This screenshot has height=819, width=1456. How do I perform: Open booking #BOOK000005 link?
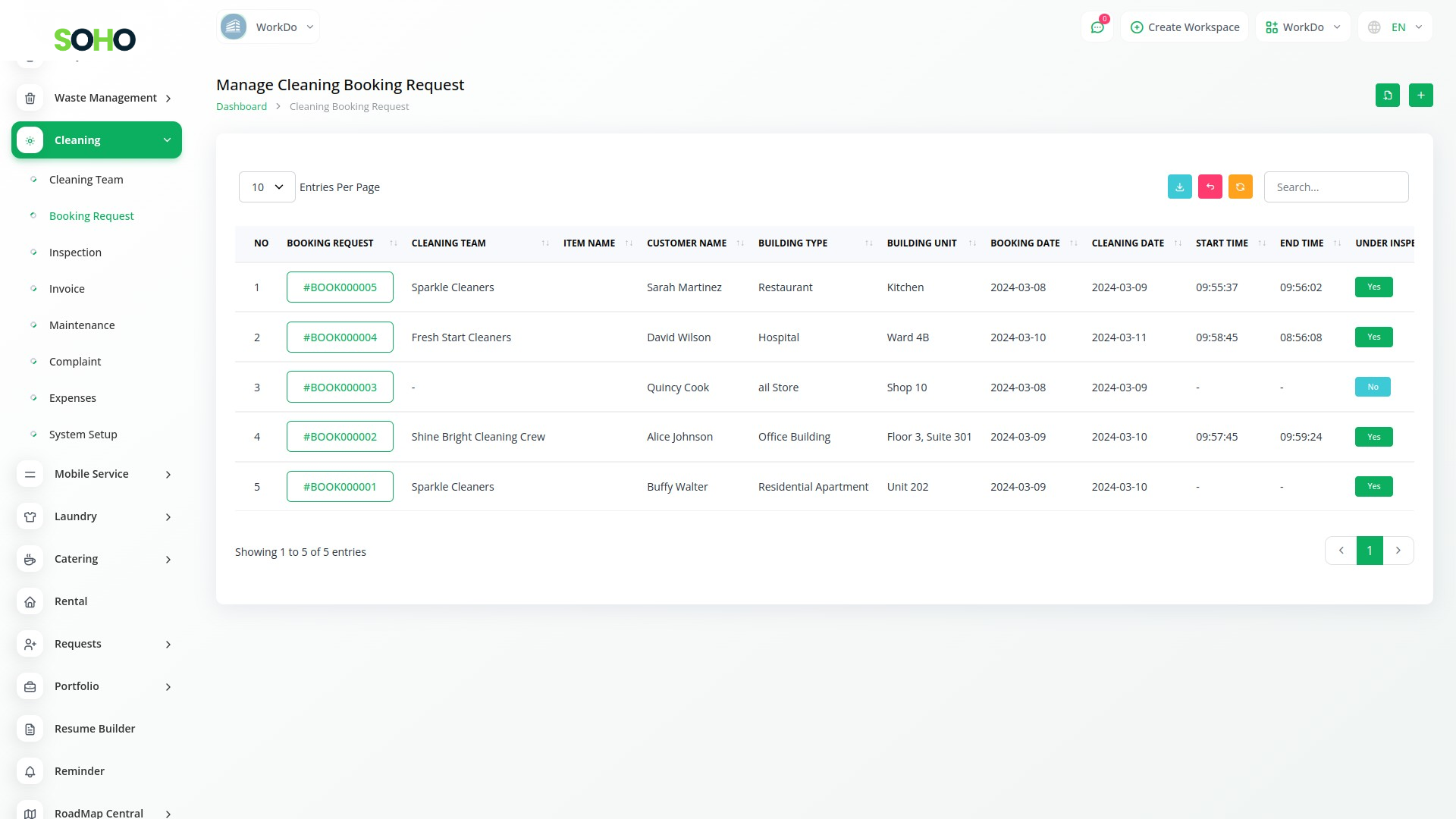tap(340, 287)
